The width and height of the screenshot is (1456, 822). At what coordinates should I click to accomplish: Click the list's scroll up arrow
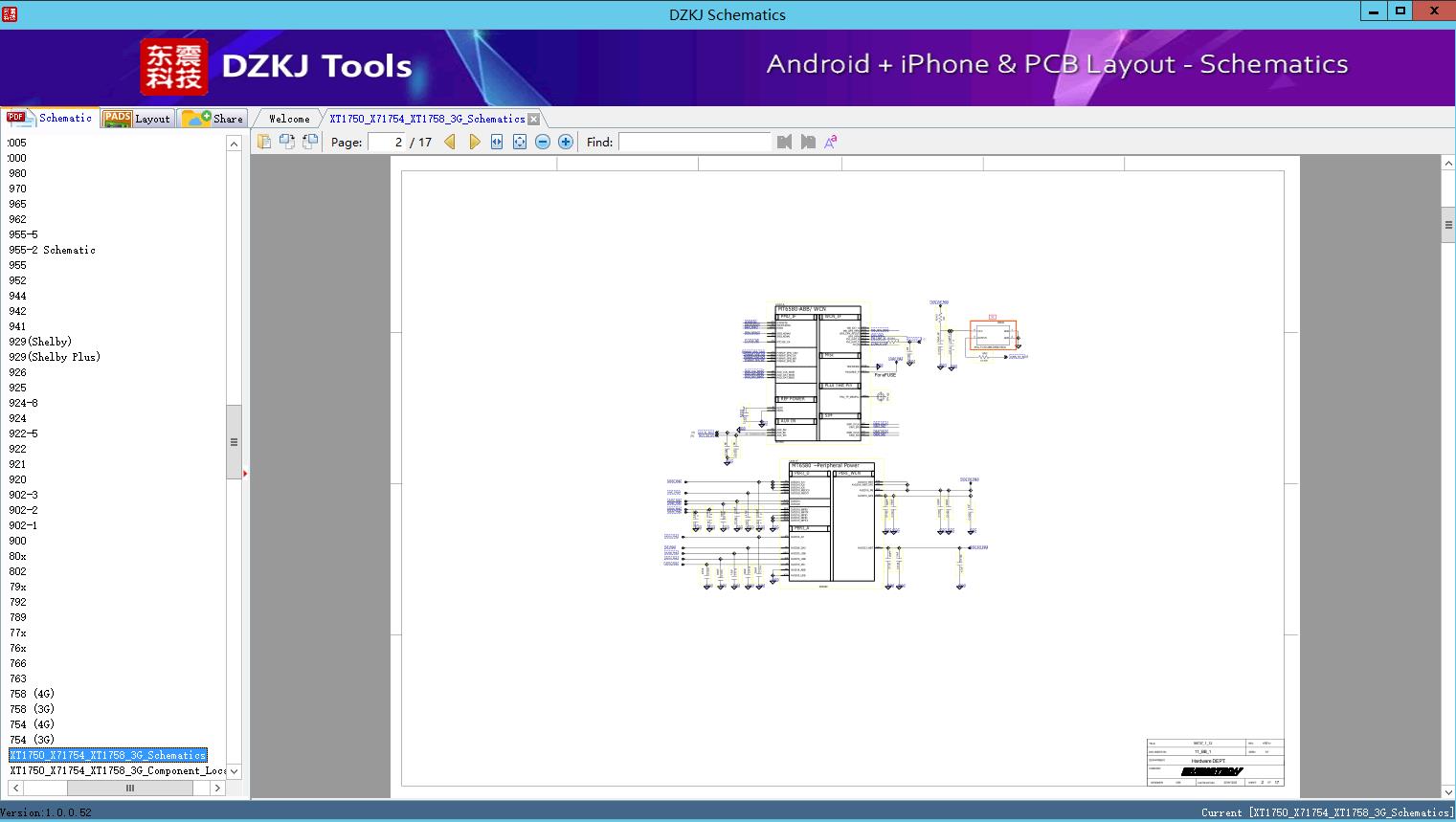click(234, 143)
